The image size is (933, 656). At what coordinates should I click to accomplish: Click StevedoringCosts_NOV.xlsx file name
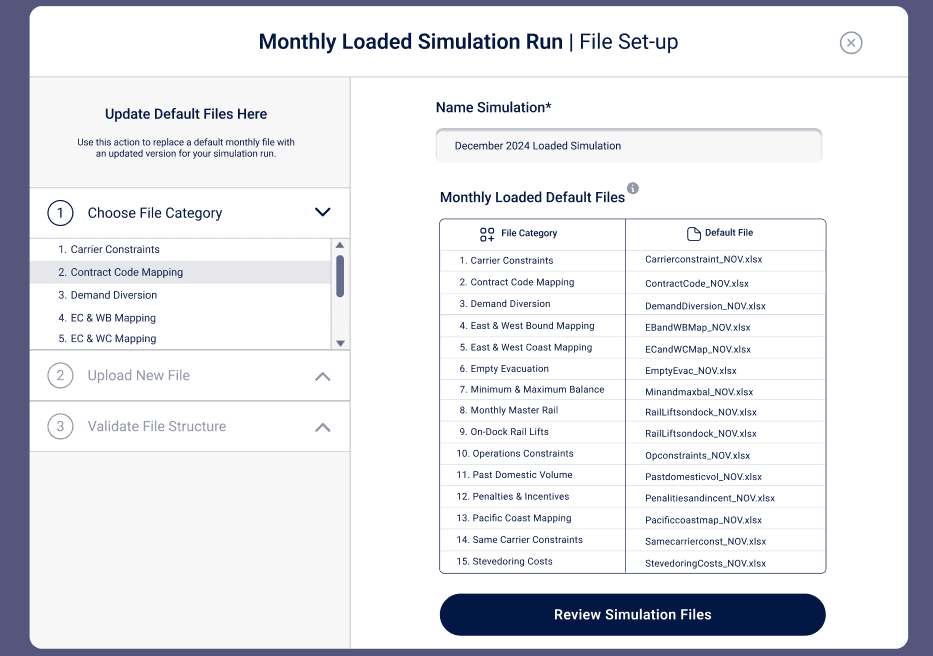coord(705,563)
